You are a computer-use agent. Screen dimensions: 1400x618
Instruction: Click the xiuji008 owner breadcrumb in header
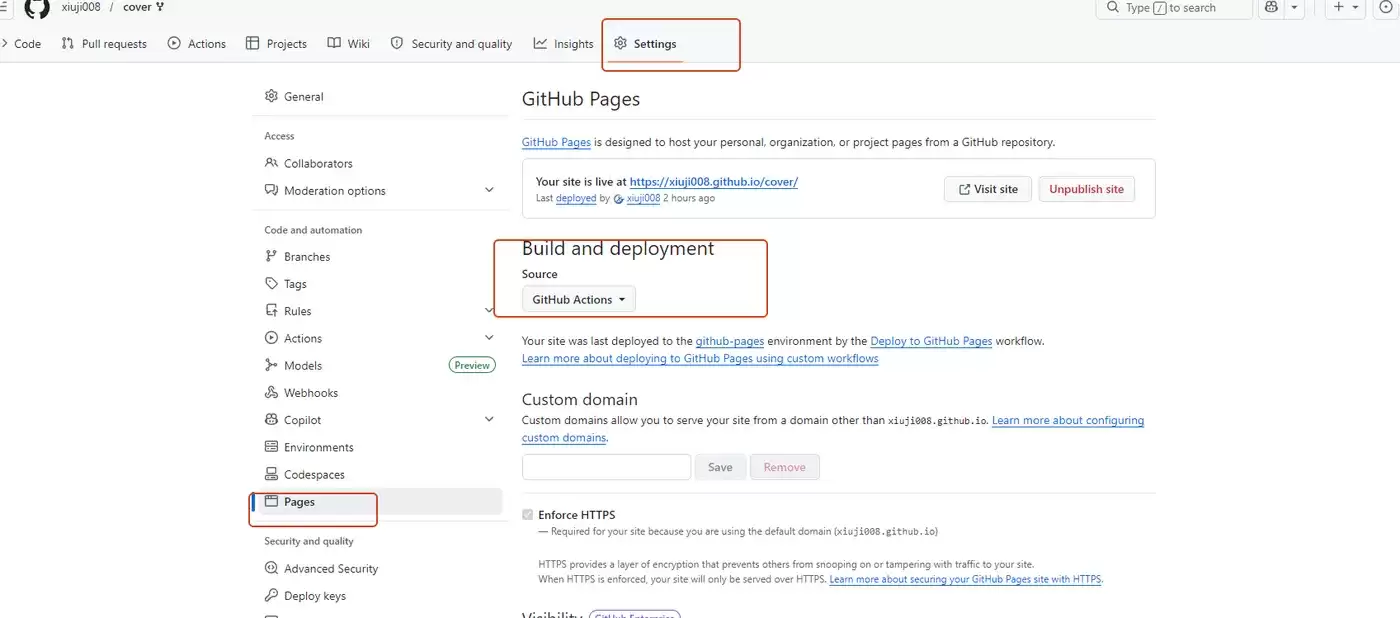[81, 7]
